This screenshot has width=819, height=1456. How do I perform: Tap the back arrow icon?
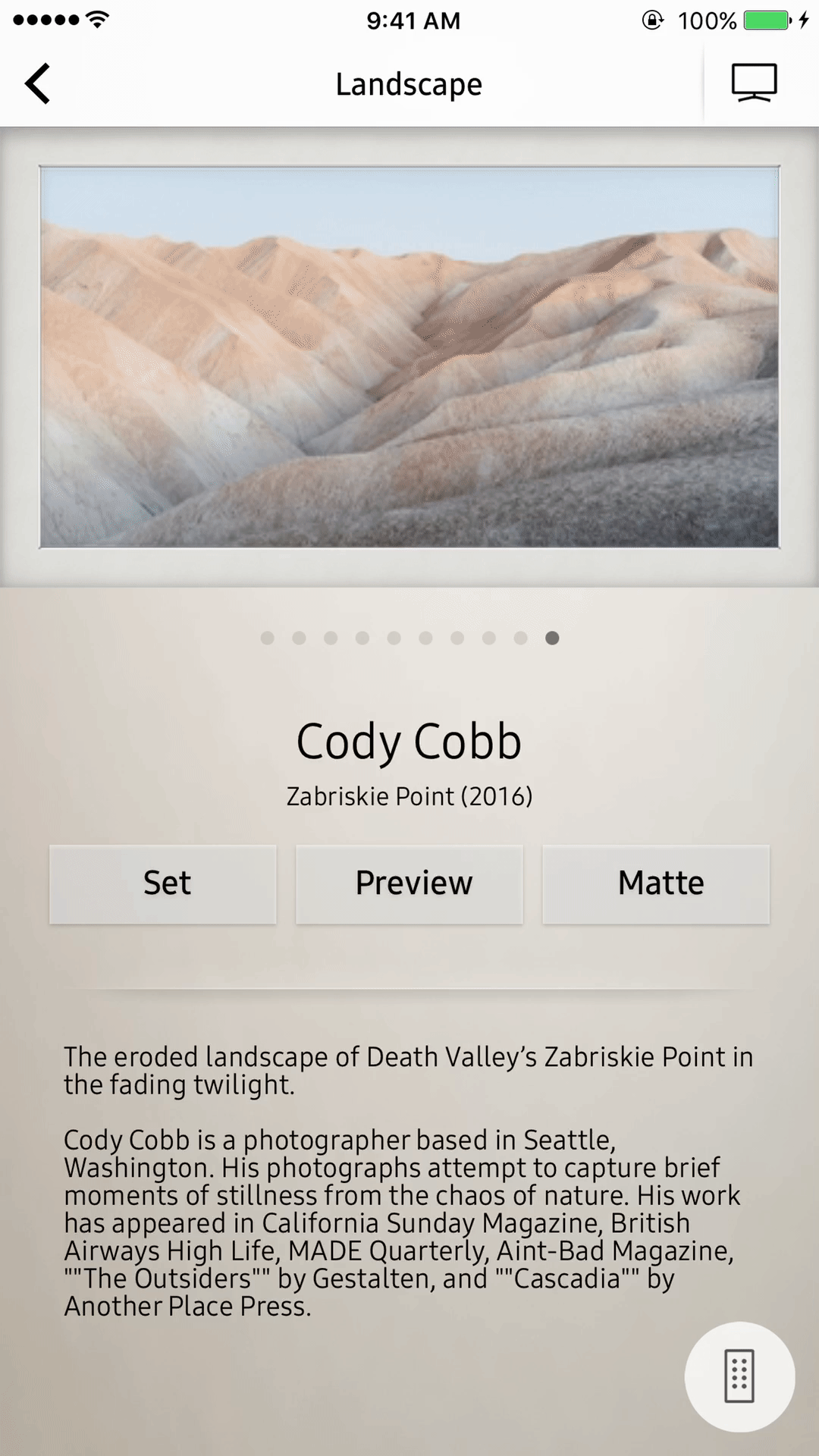tap(37, 83)
